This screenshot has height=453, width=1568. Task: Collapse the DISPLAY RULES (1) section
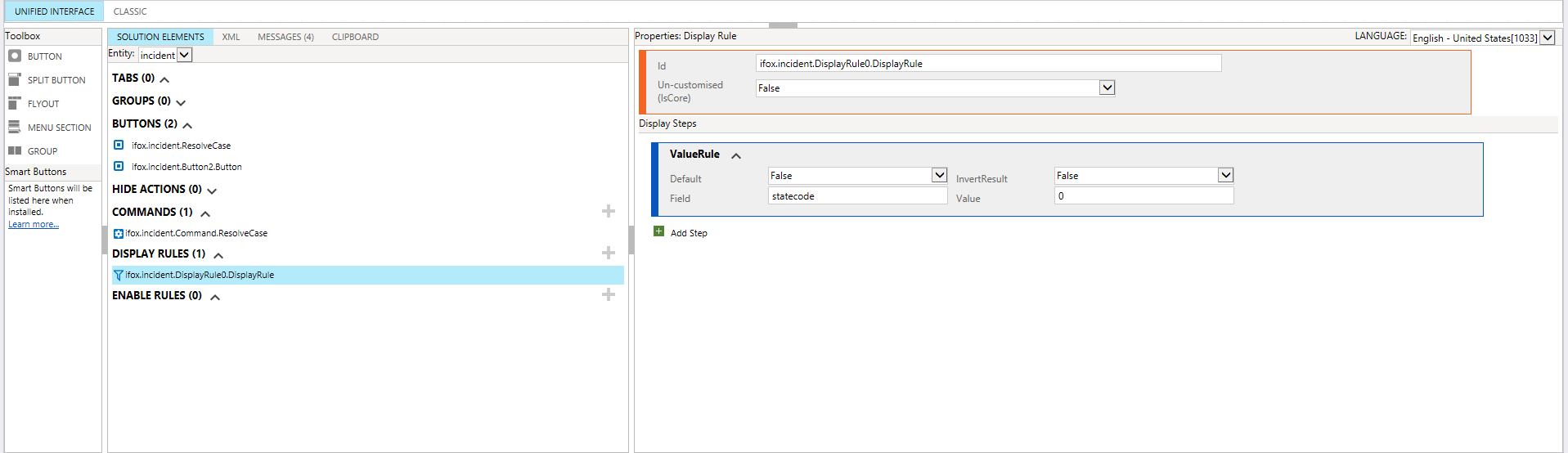click(218, 255)
